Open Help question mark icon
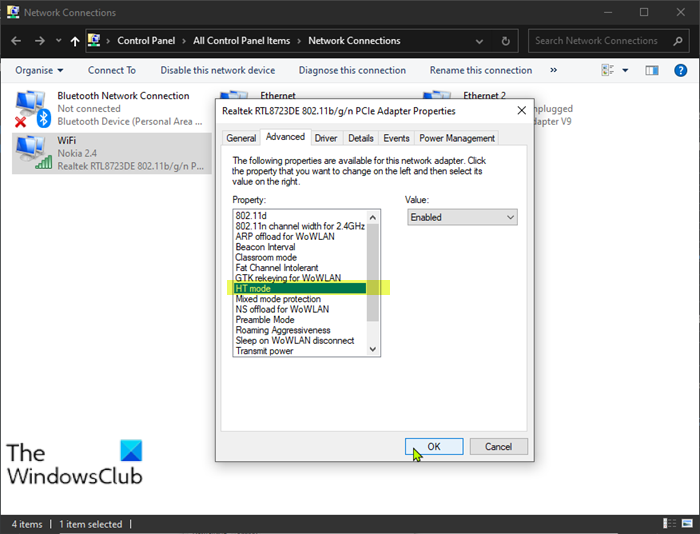Image resolution: width=700 pixels, height=534 pixels. [680, 70]
